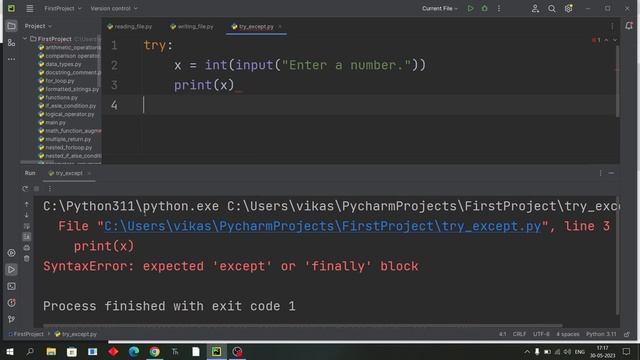The image size is (640, 360).
Task: Switch to the writing_file.py tab
Action: [192, 27]
